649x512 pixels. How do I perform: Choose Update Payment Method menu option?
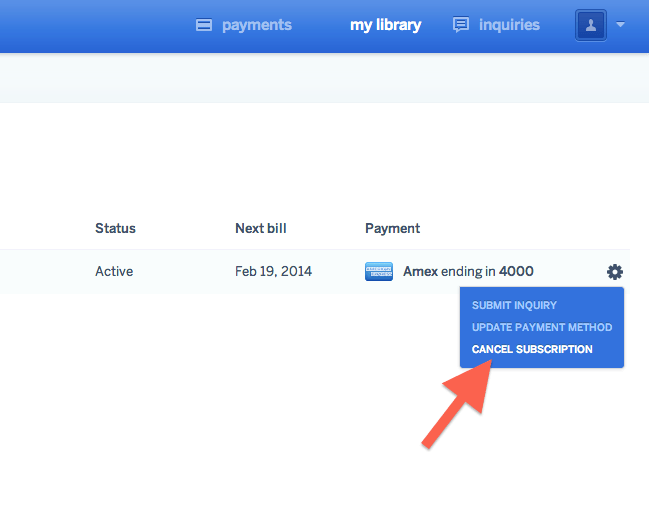click(541, 327)
